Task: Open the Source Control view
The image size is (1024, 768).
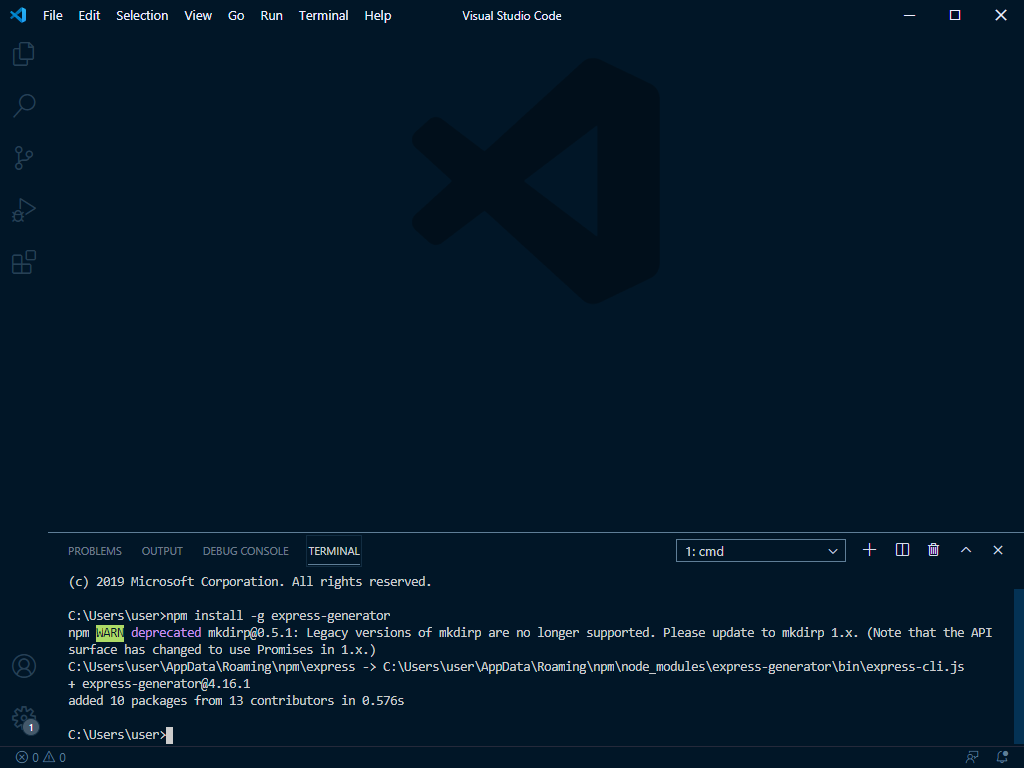Action: pyautogui.click(x=24, y=158)
